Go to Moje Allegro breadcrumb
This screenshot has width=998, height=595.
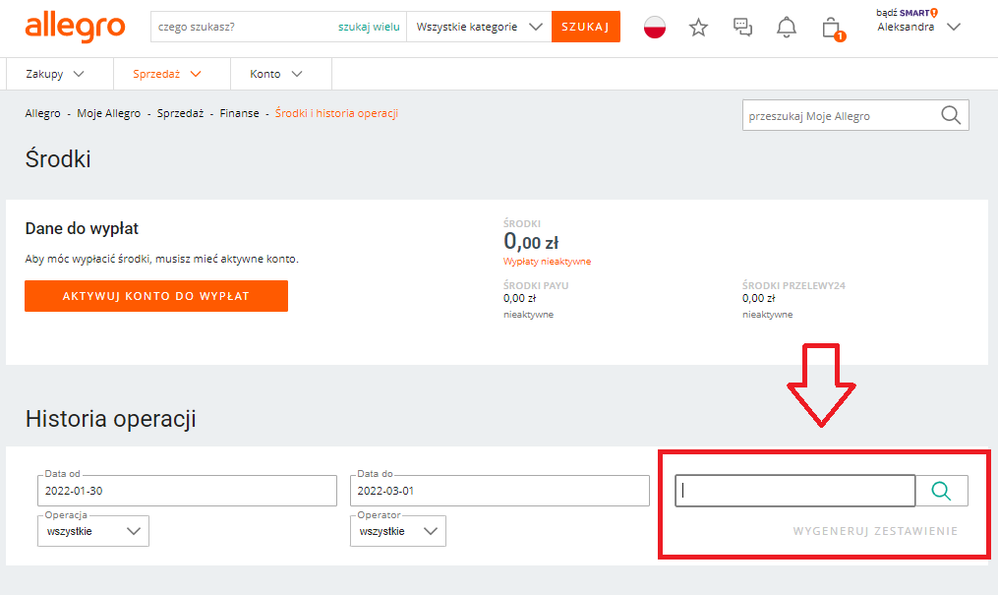pyautogui.click(x=109, y=113)
